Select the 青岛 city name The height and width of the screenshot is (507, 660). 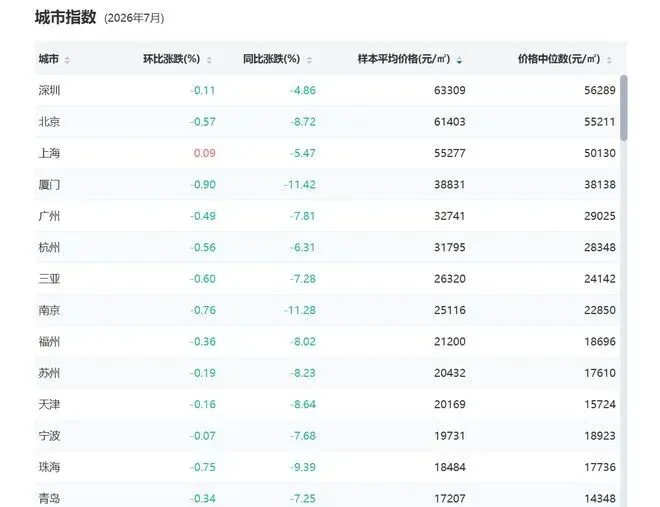pyautogui.click(x=49, y=499)
